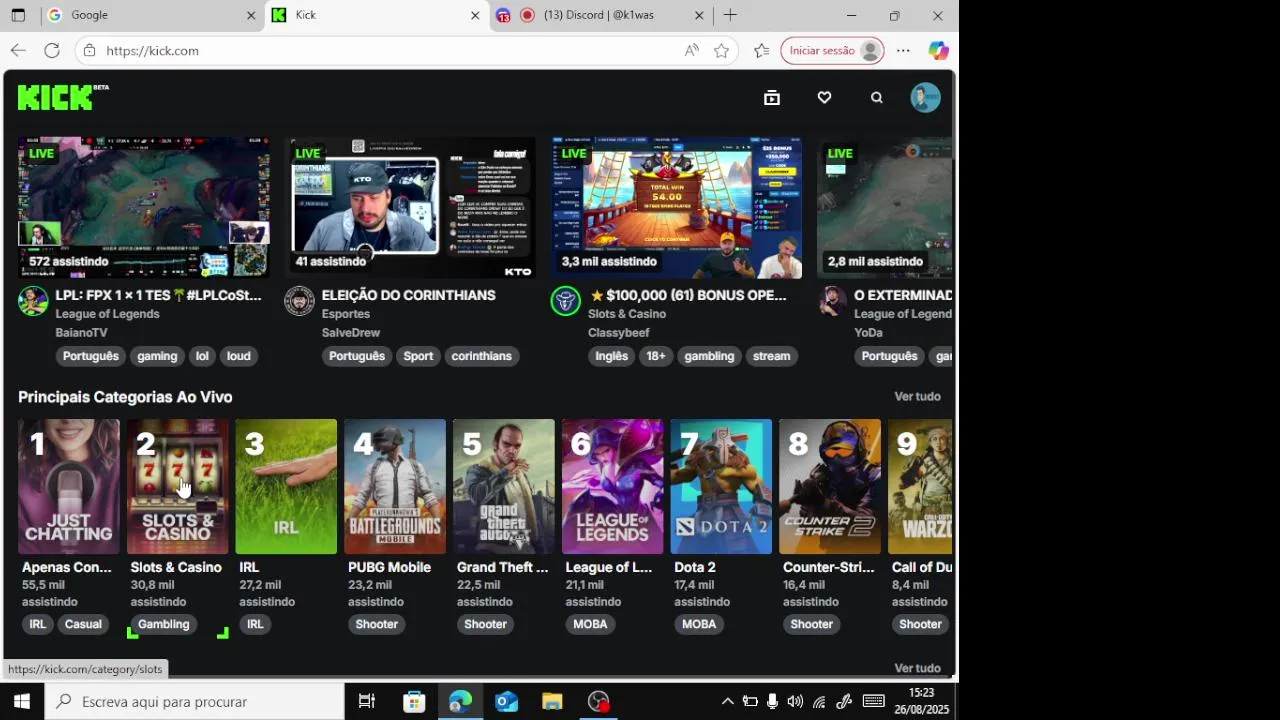Select the Casual tag under Apenas Conversa
This screenshot has width=1280, height=720.
[x=83, y=624]
